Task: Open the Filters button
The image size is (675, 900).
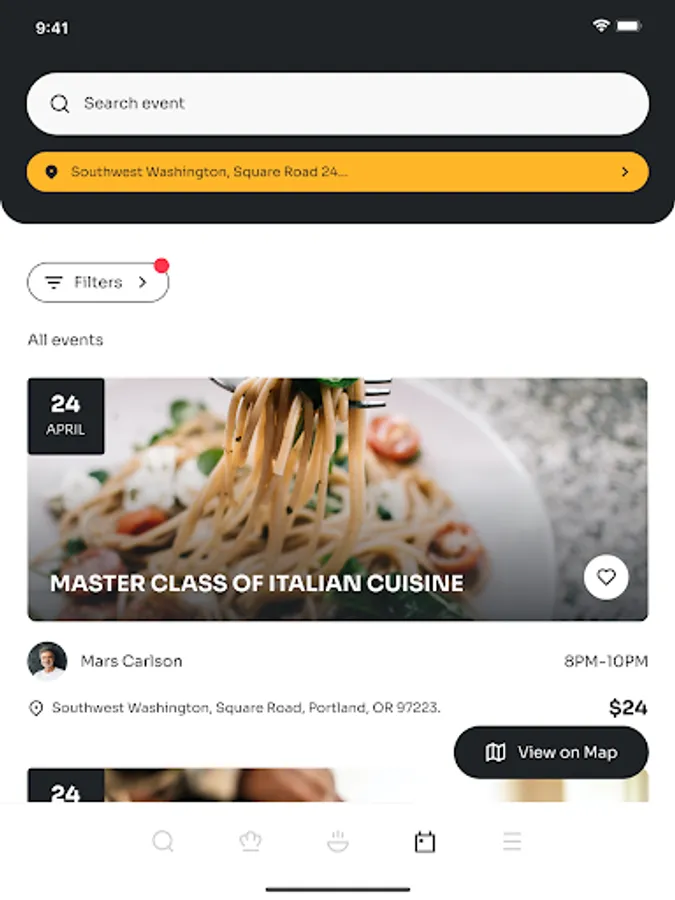Action: coord(98,282)
